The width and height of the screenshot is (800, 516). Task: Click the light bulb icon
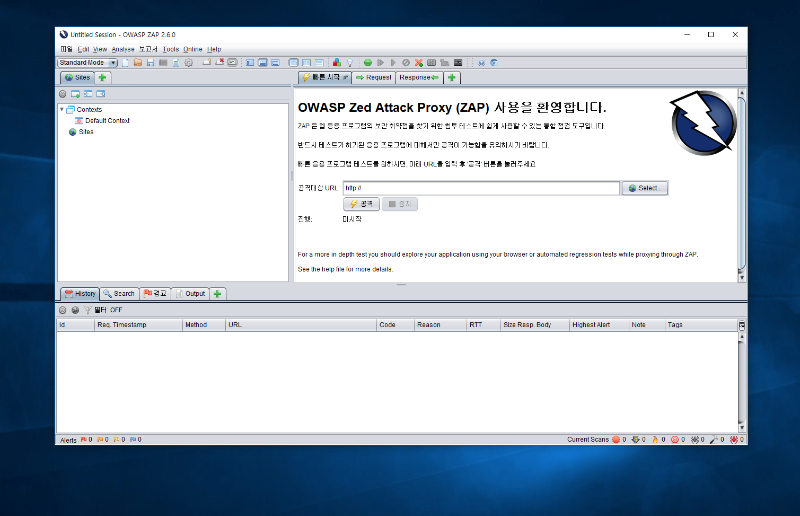coord(350,63)
